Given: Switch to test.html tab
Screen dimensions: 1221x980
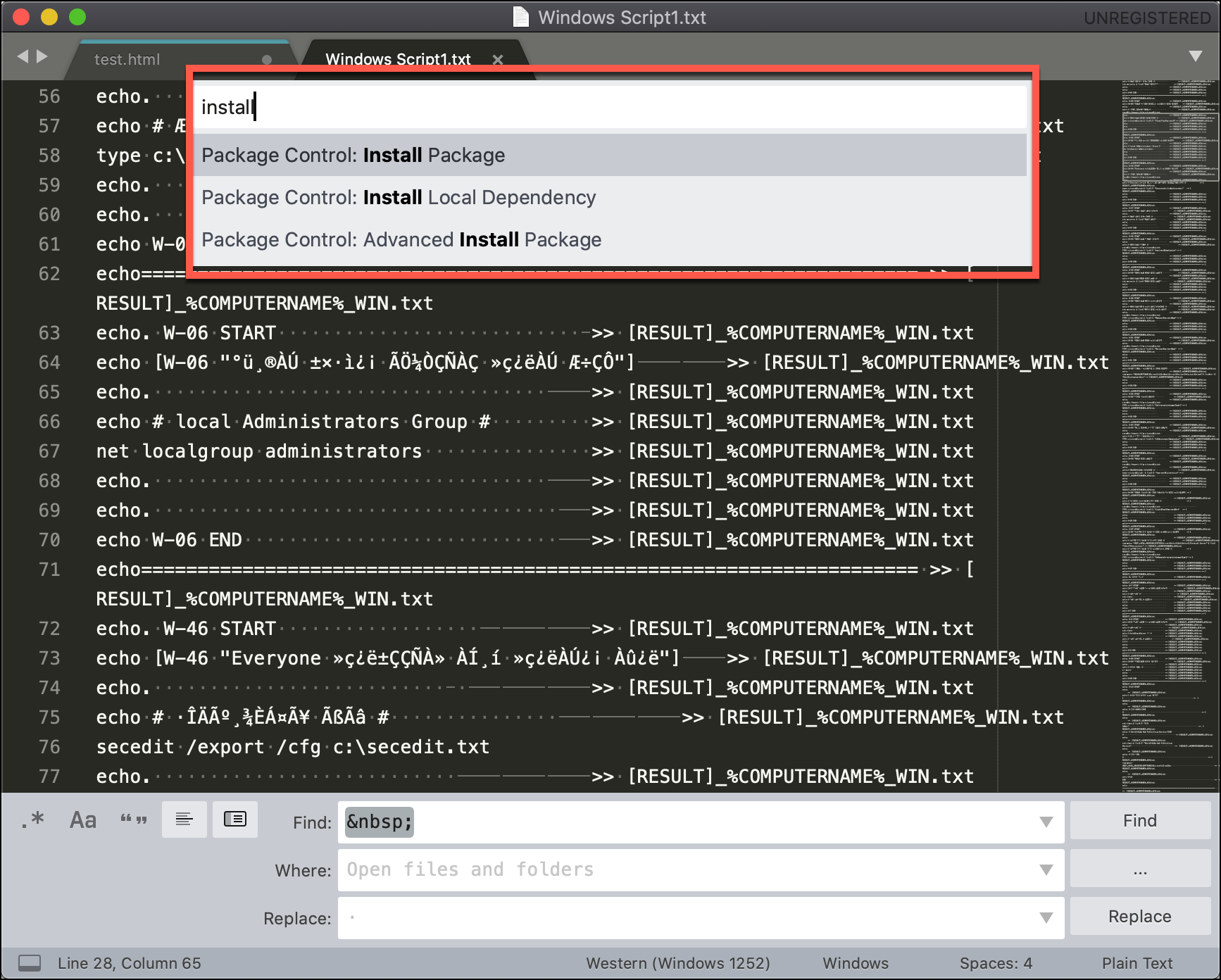Looking at the screenshot, I should click(127, 60).
